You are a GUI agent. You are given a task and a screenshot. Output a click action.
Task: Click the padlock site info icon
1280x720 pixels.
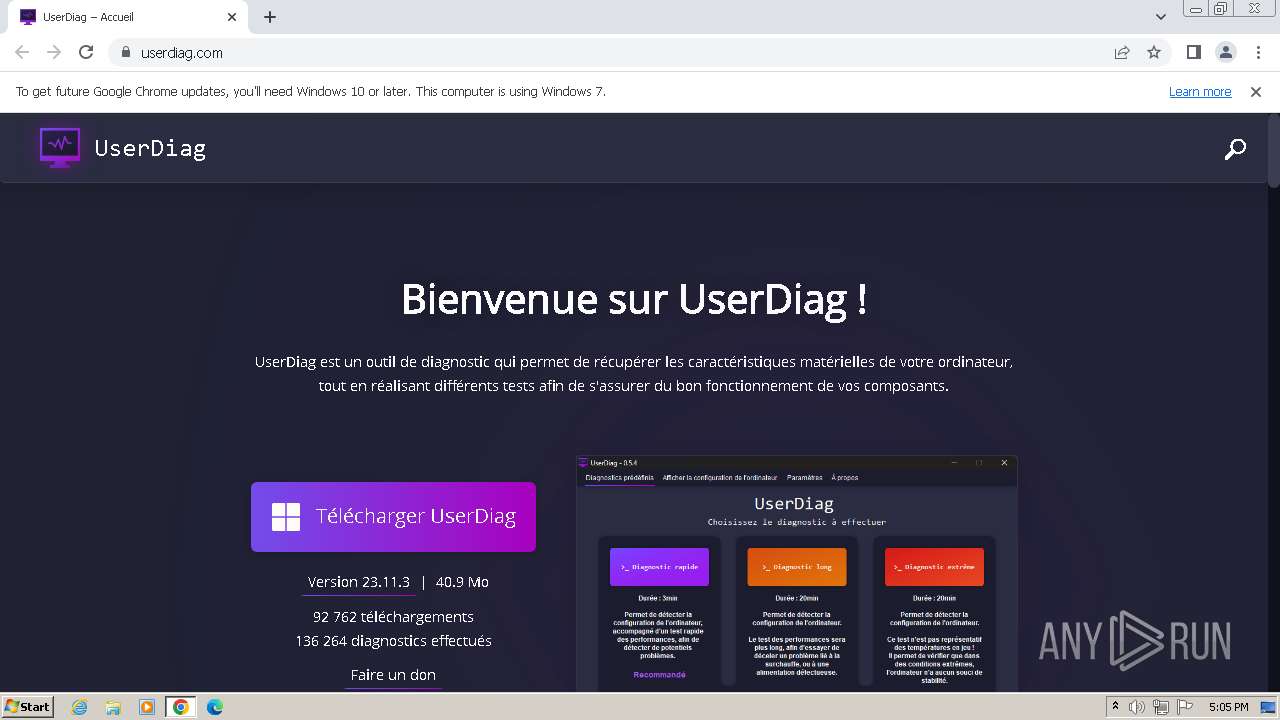pyautogui.click(x=125, y=52)
